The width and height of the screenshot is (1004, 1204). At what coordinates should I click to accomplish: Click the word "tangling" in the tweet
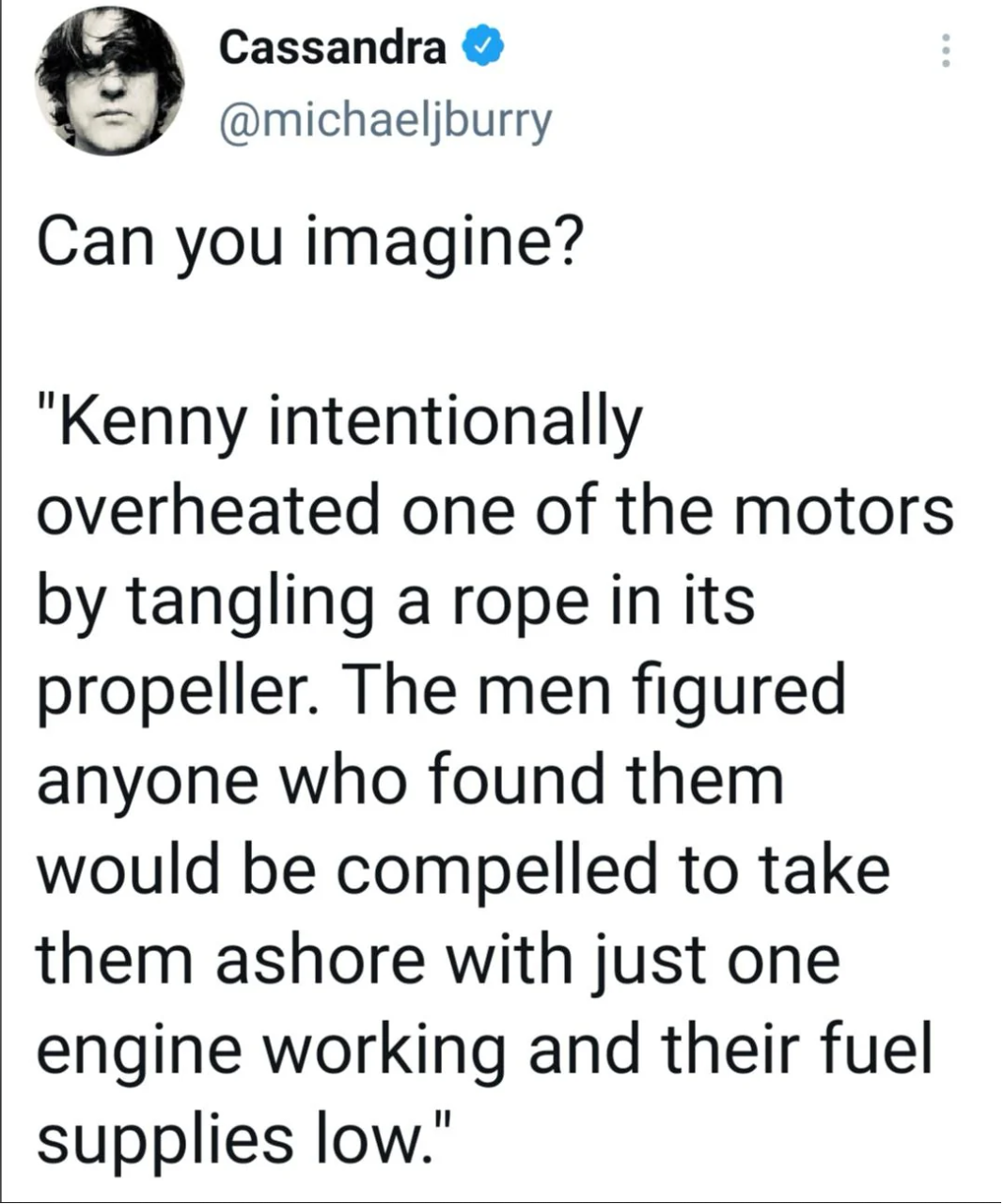click(x=251, y=605)
